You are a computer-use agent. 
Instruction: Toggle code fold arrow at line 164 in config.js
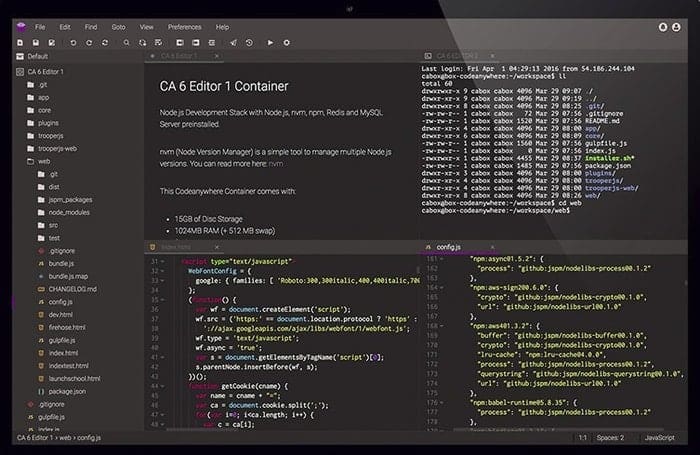[x=442, y=288]
